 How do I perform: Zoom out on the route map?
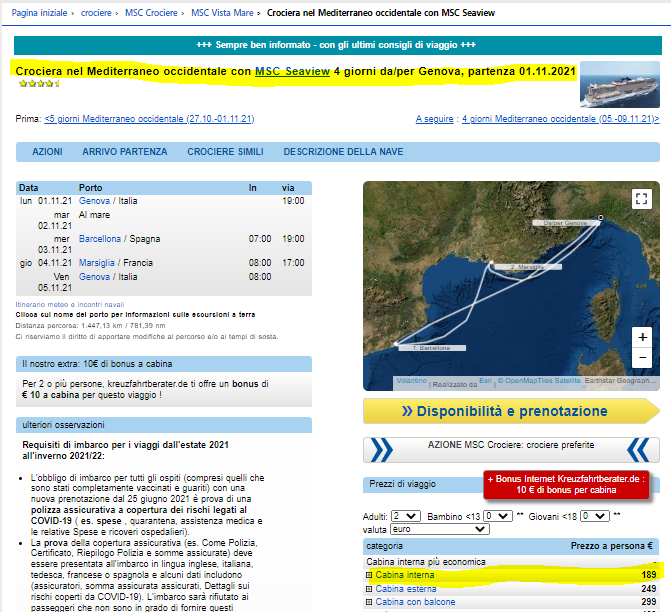pos(642,357)
